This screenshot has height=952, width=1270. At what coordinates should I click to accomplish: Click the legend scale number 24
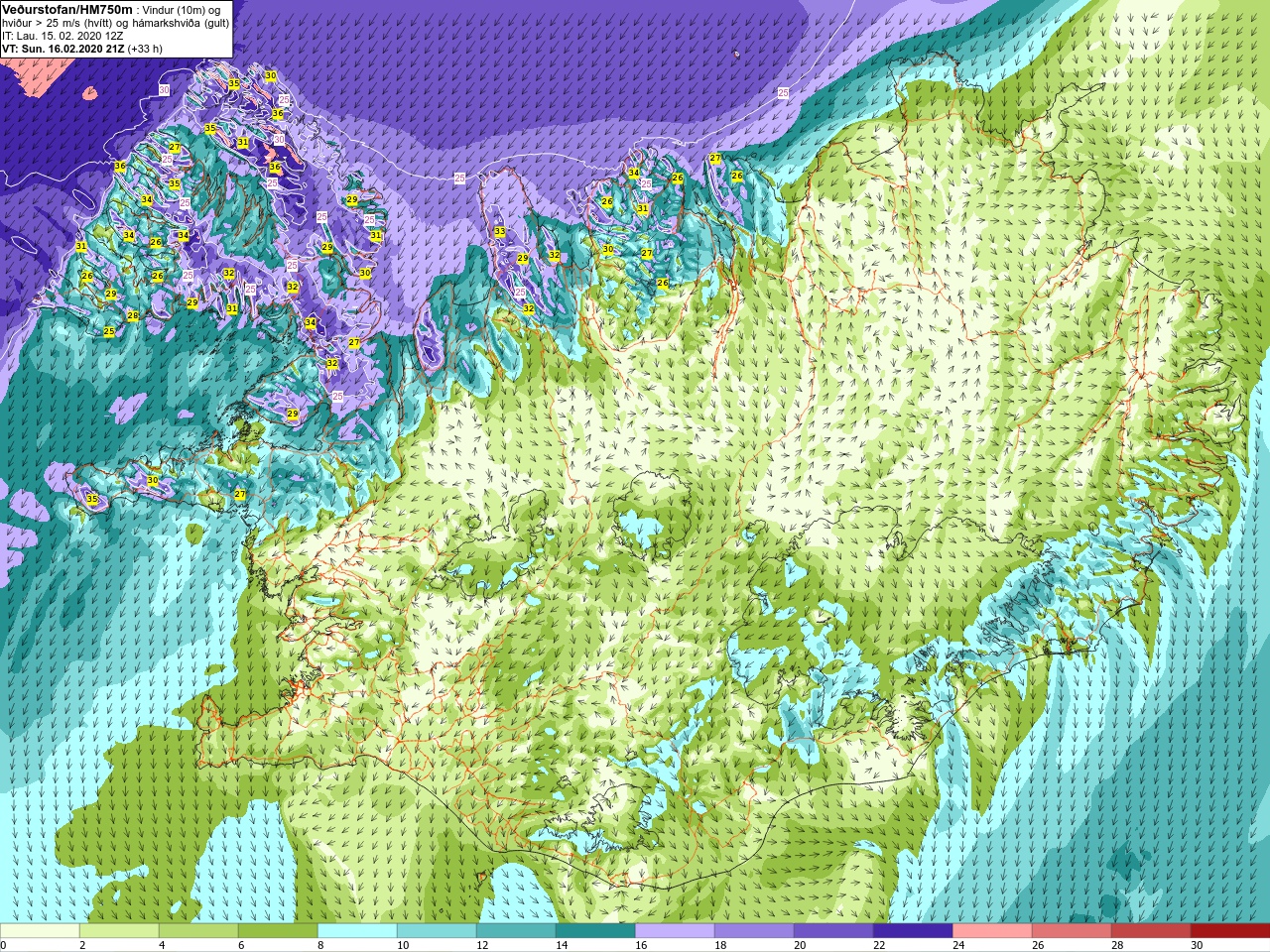[958, 945]
